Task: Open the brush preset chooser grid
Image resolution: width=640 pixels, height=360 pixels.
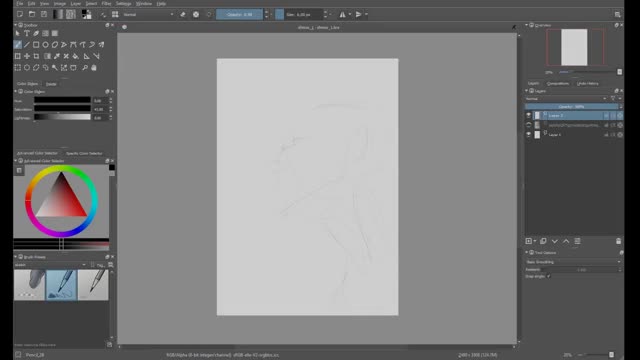Action: tap(115, 14)
